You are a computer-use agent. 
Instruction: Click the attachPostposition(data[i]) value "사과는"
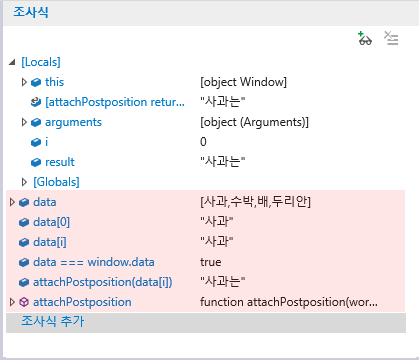tap(223, 282)
